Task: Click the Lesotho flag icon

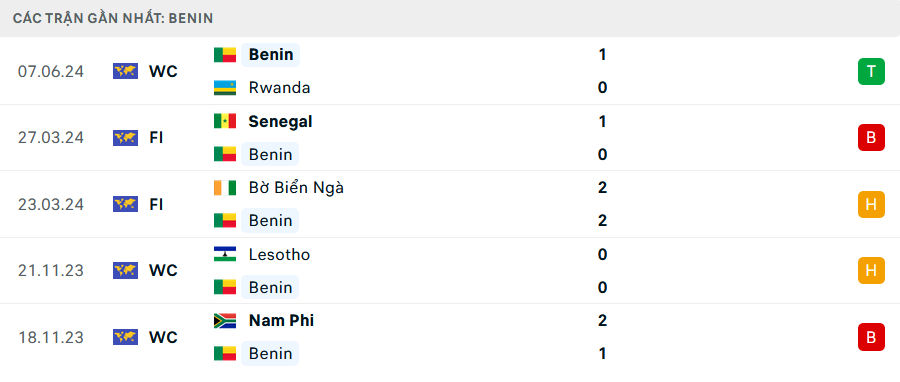Action: click(225, 254)
